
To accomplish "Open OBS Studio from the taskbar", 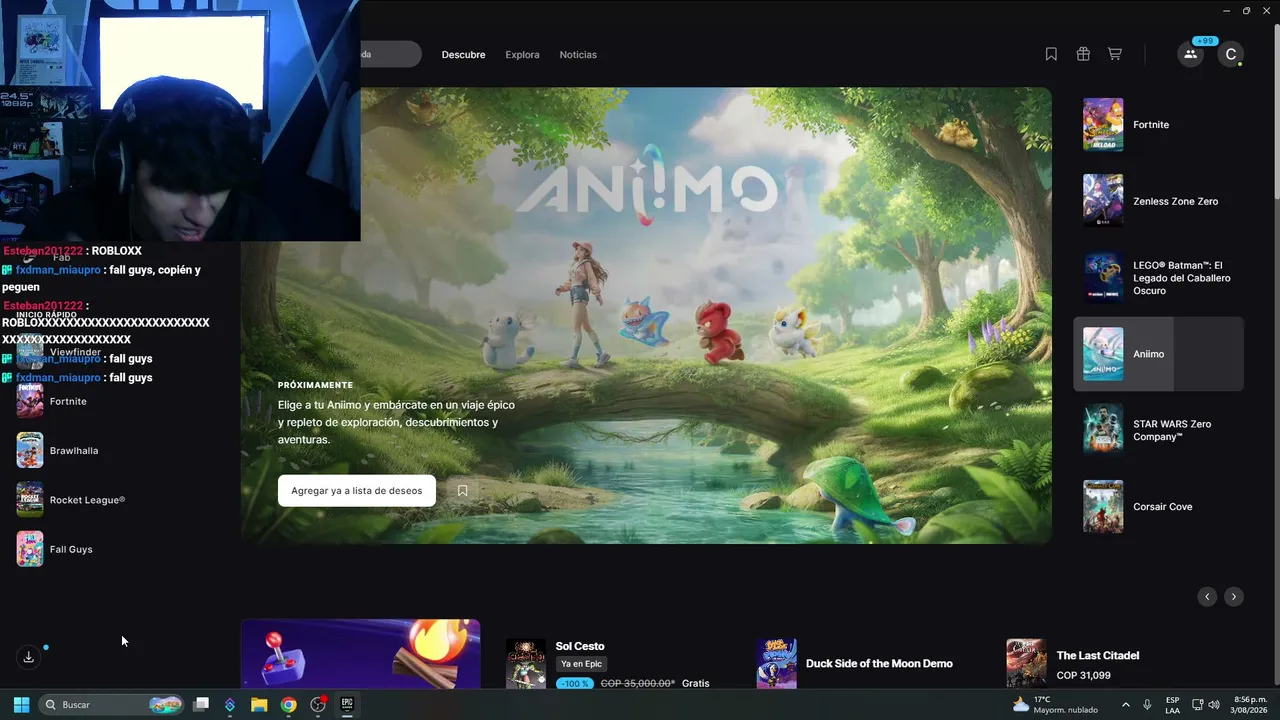I will [x=318, y=704].
